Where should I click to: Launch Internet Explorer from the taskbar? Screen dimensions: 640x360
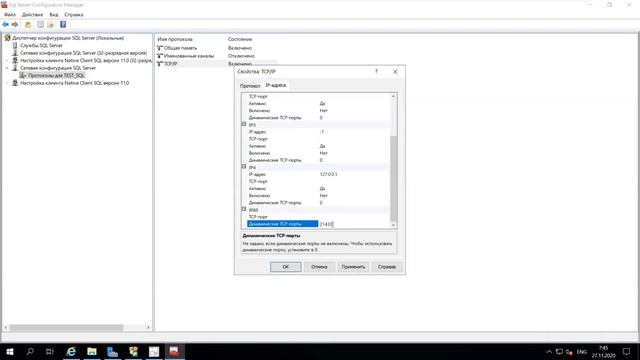(71, 351)
